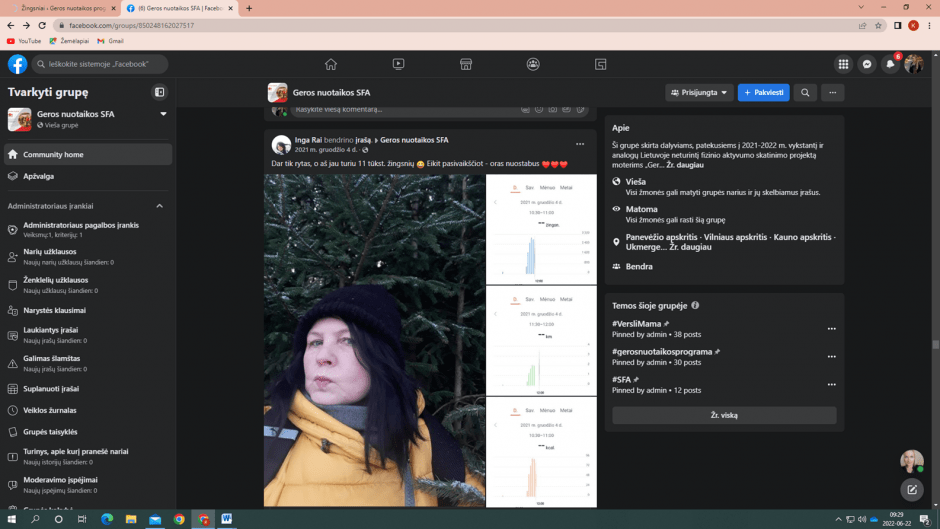Open Microsoft Word from the taskbar

[x=227, y=519]
